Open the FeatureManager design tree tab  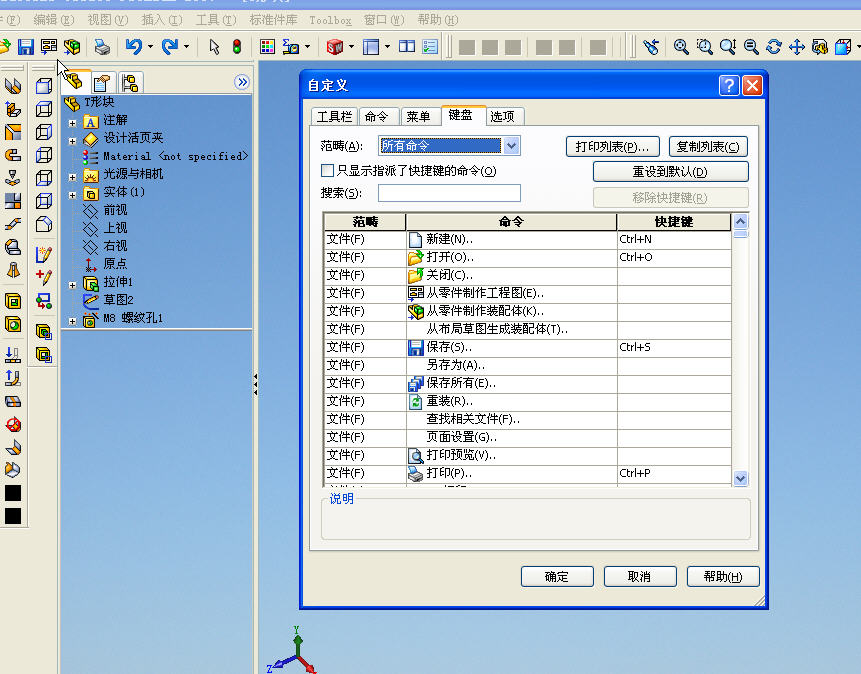click(x=74, y=82)
